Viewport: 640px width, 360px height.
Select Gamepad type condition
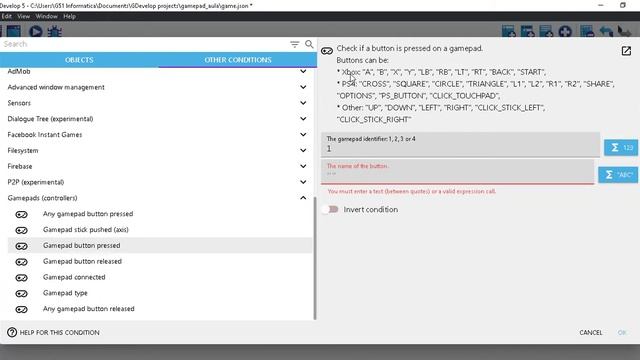coord(160,293)
